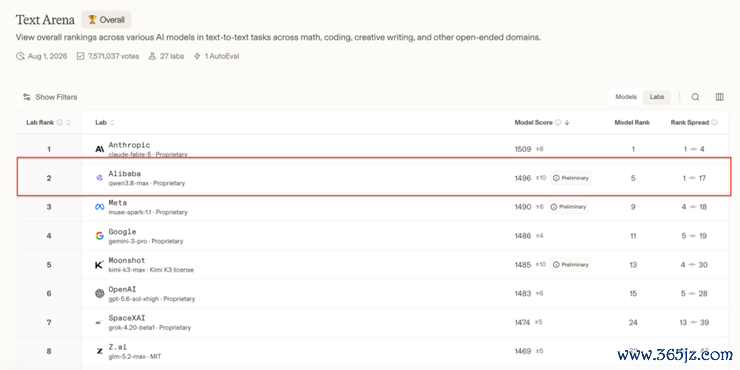Click the info icon beside Model Score
Image resolution: width=740 pixels, height=370 pixels.
pos(558,122)
